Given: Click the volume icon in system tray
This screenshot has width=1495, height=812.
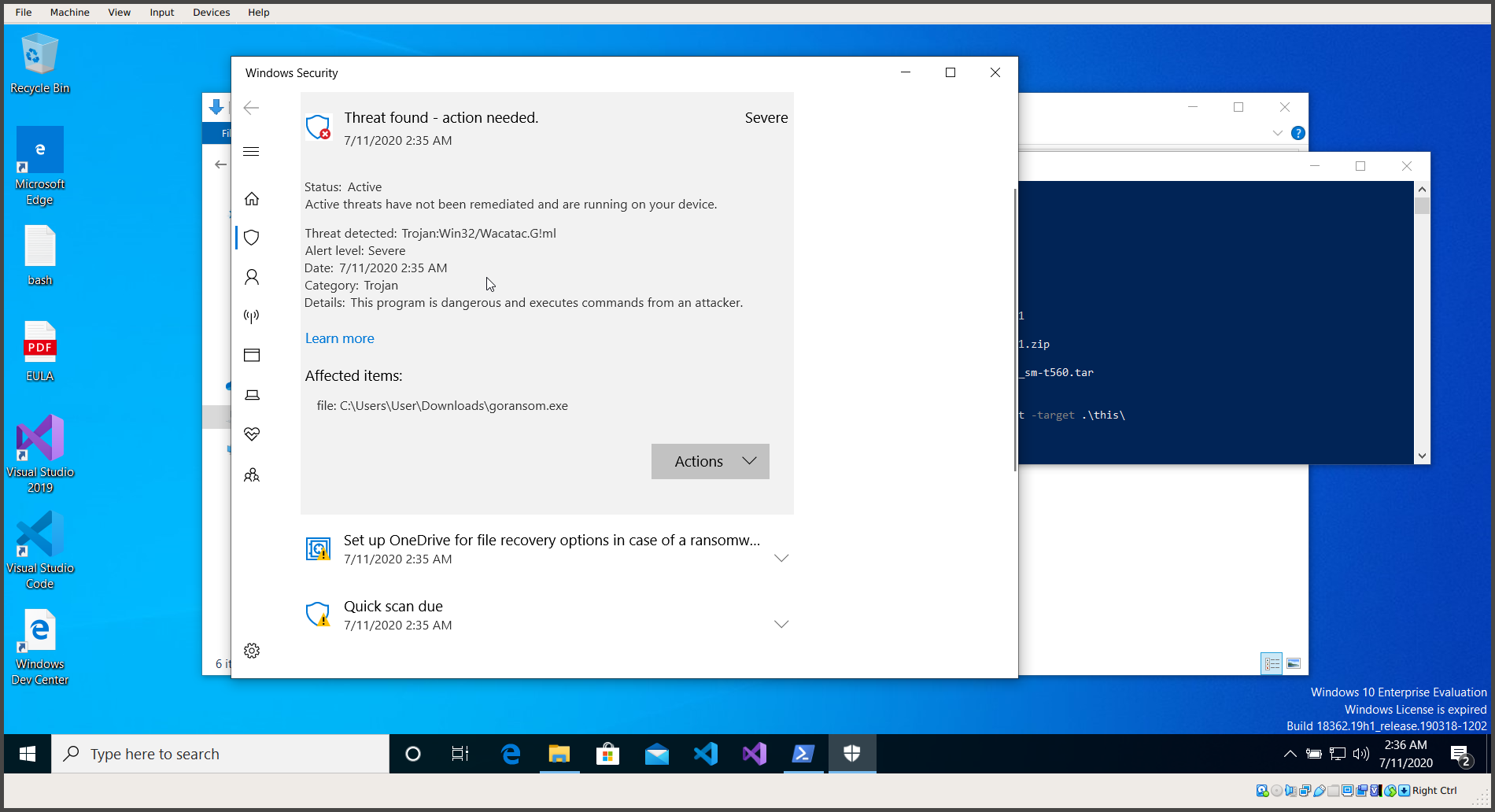Looking at the screenshot, I should [x=1361, y=754].
